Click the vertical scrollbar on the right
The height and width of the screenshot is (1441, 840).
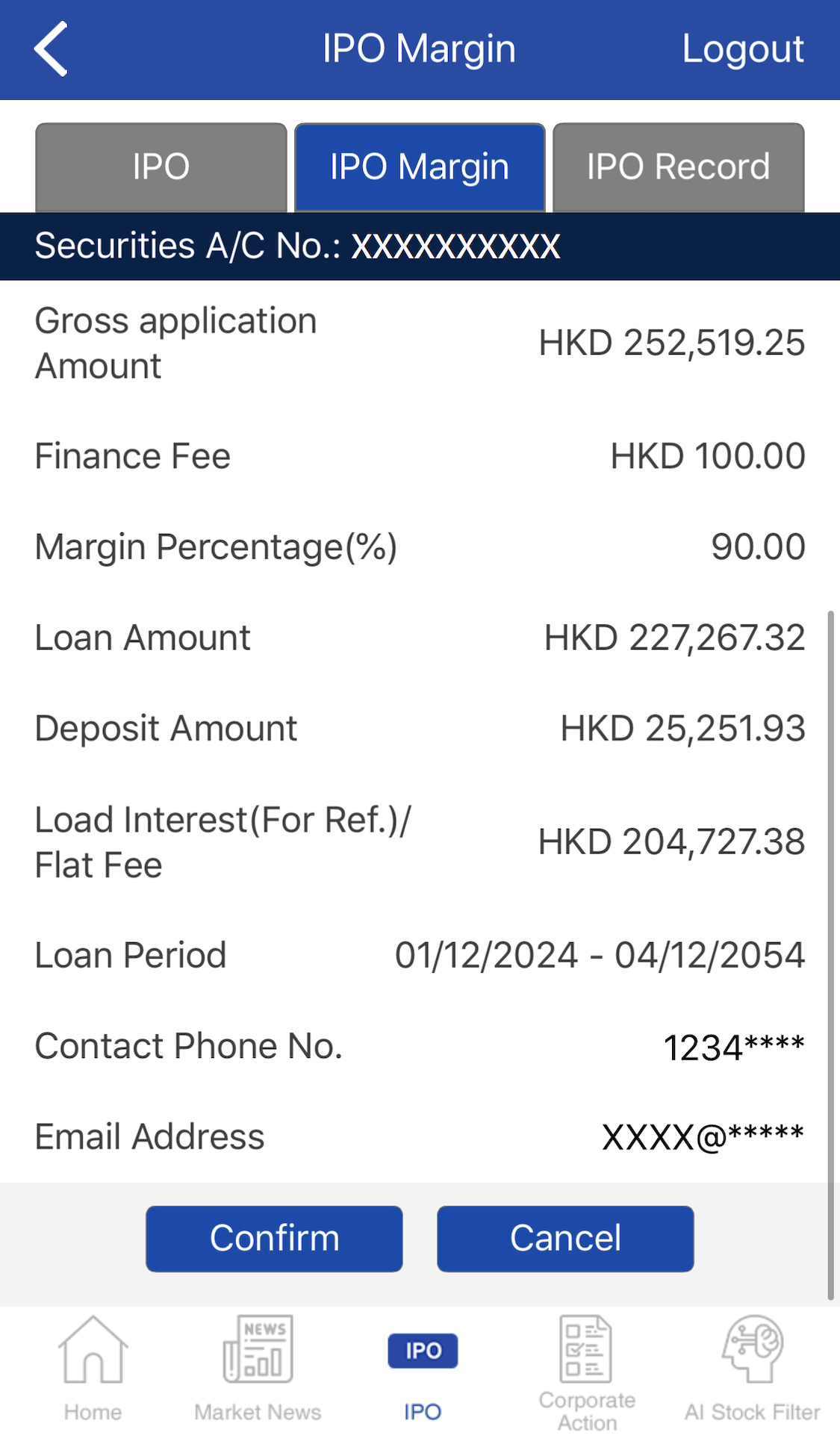coord(830,956)
